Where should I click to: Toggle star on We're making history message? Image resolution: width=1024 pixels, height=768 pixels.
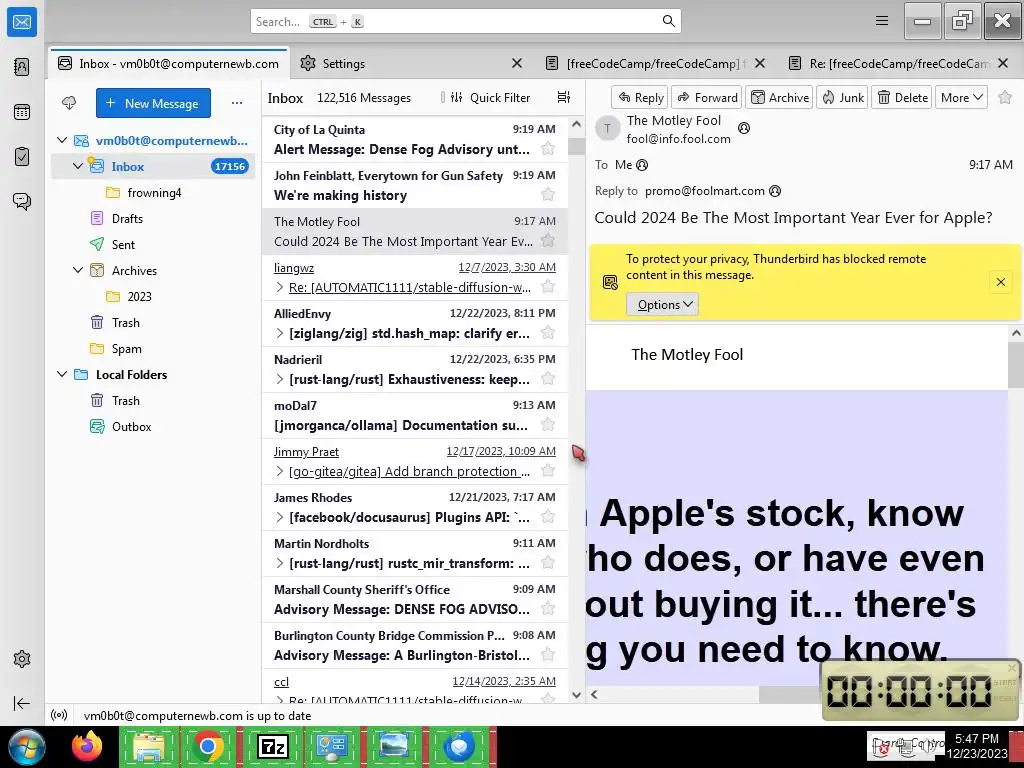click(x=548, y=194)
